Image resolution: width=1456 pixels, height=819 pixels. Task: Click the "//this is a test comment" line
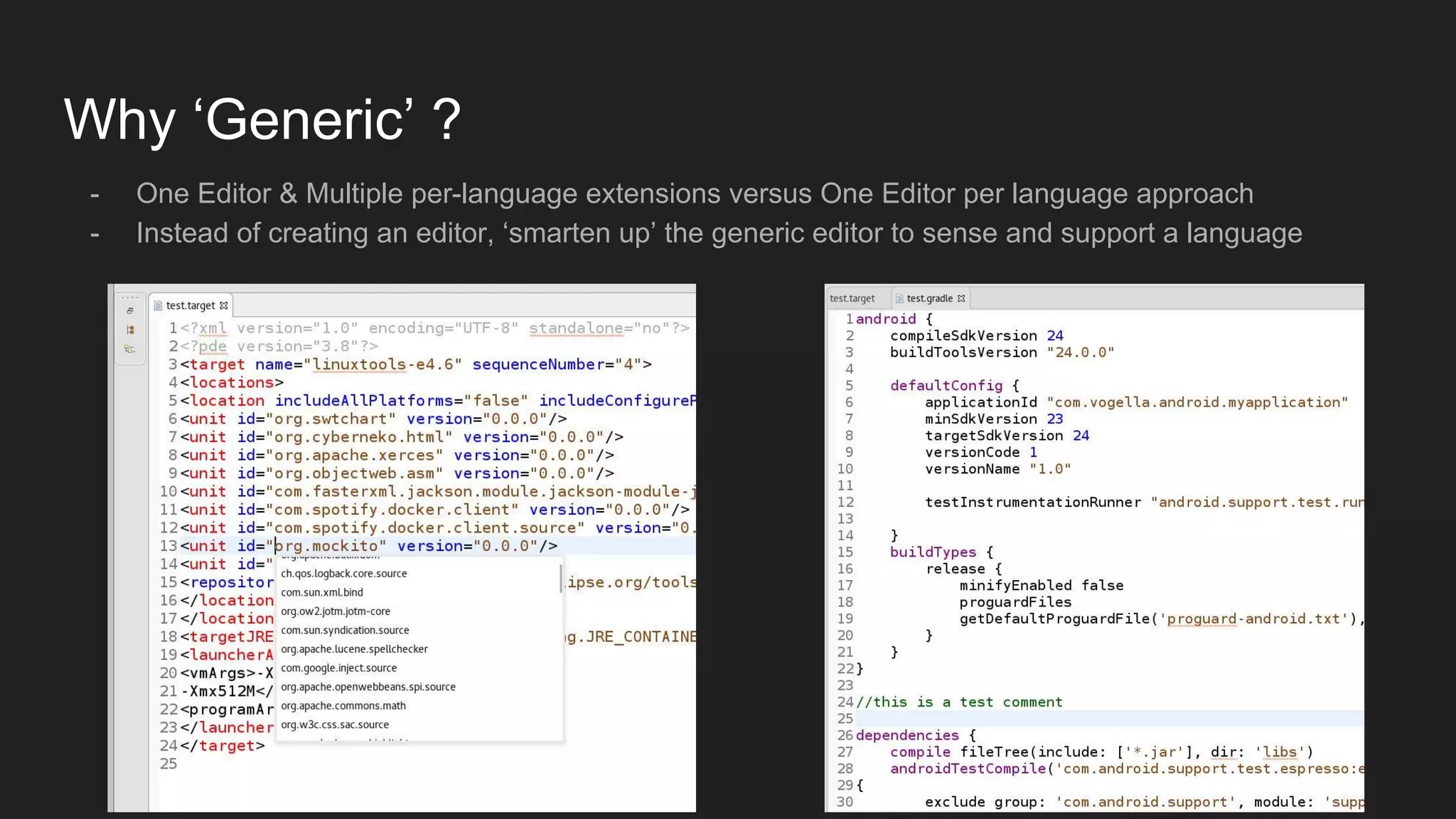coord(959,702)
